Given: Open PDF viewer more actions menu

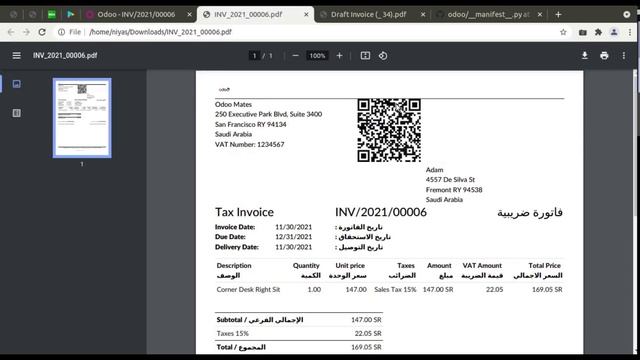Looking at the screenshot, I should point(624,56).
